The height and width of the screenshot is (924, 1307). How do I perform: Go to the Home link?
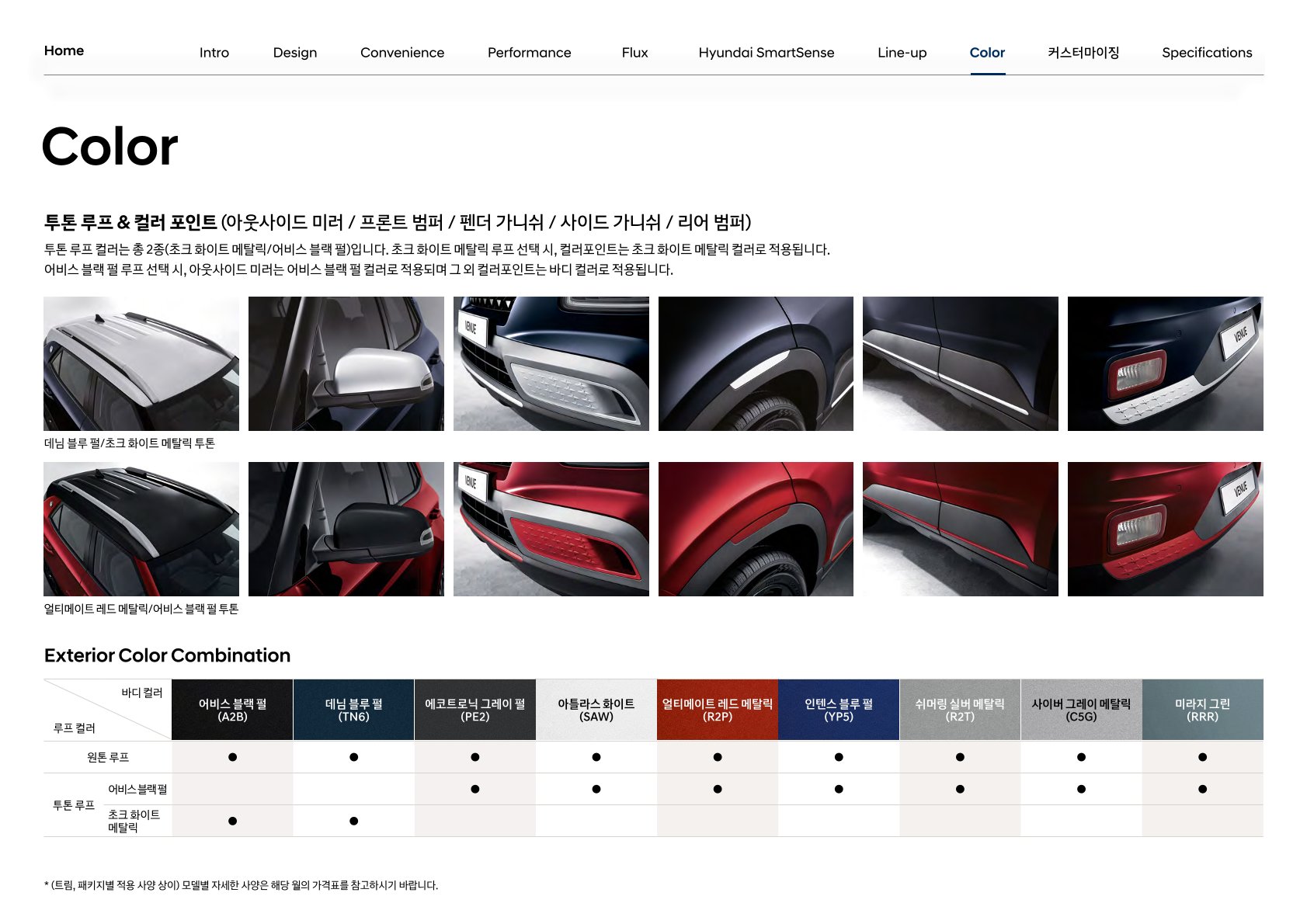point(64,50)
